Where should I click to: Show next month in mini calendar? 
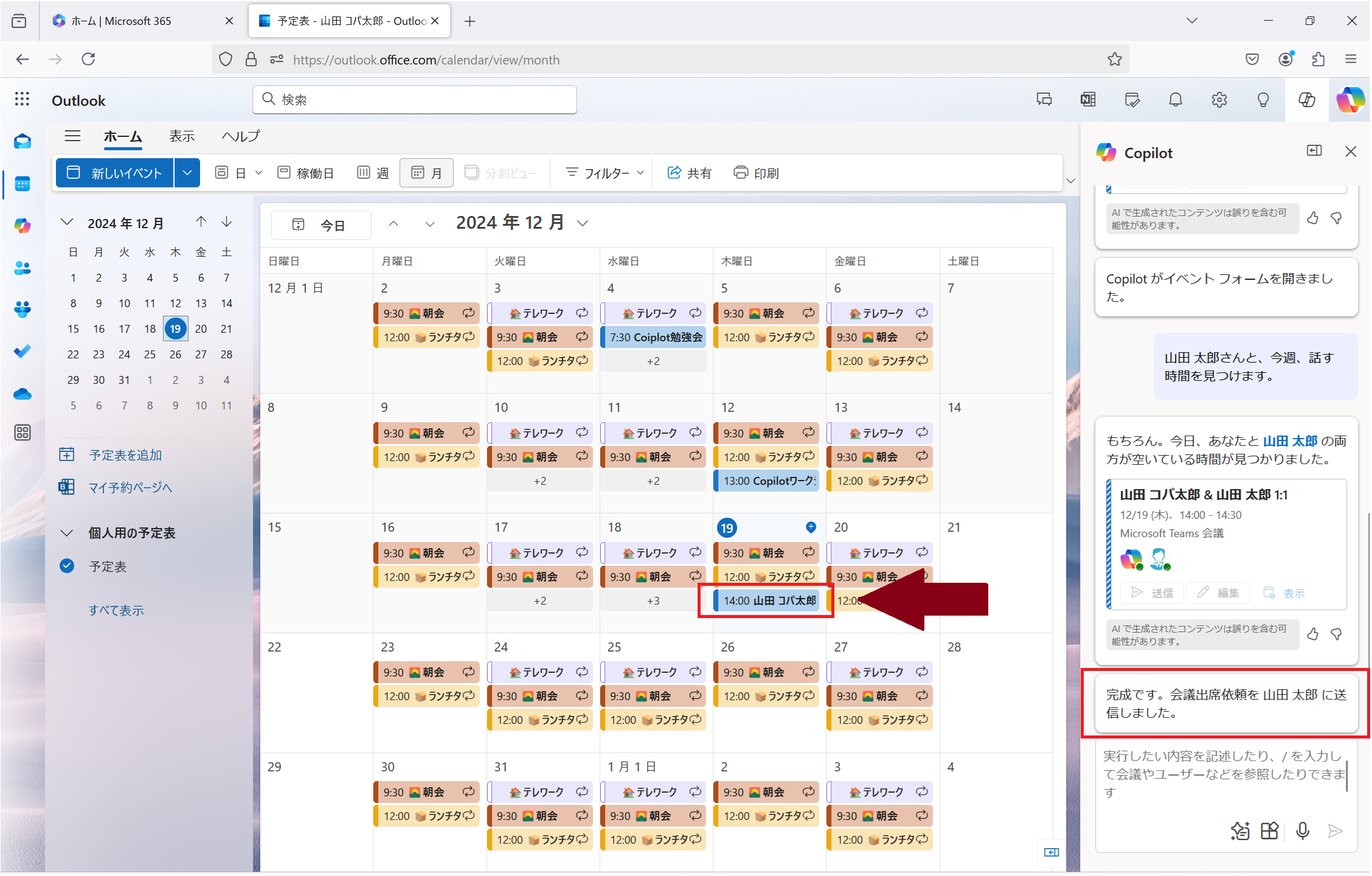coord(226,222)
